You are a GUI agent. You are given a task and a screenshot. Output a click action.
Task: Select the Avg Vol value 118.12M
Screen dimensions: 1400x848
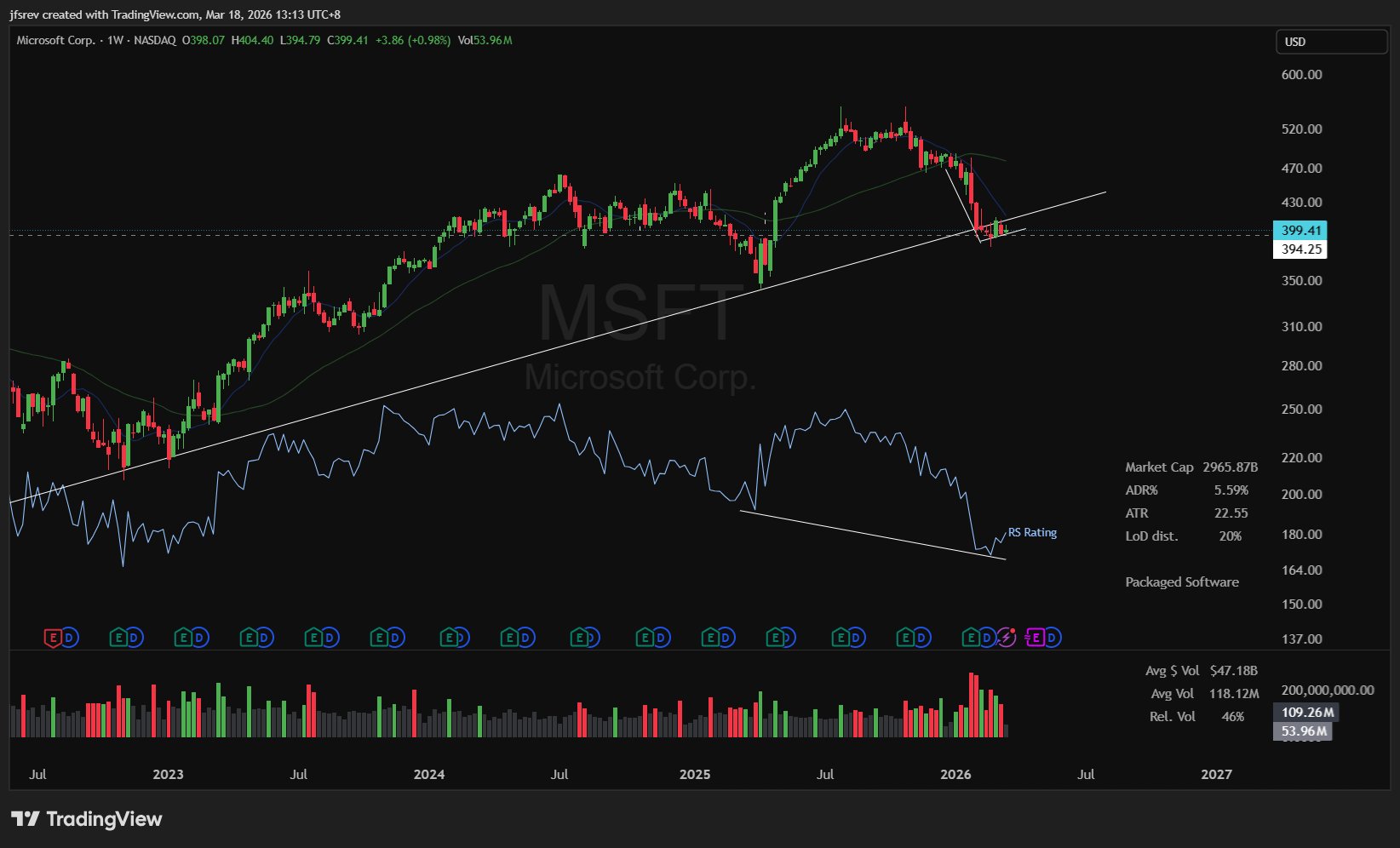(1234, 693)
